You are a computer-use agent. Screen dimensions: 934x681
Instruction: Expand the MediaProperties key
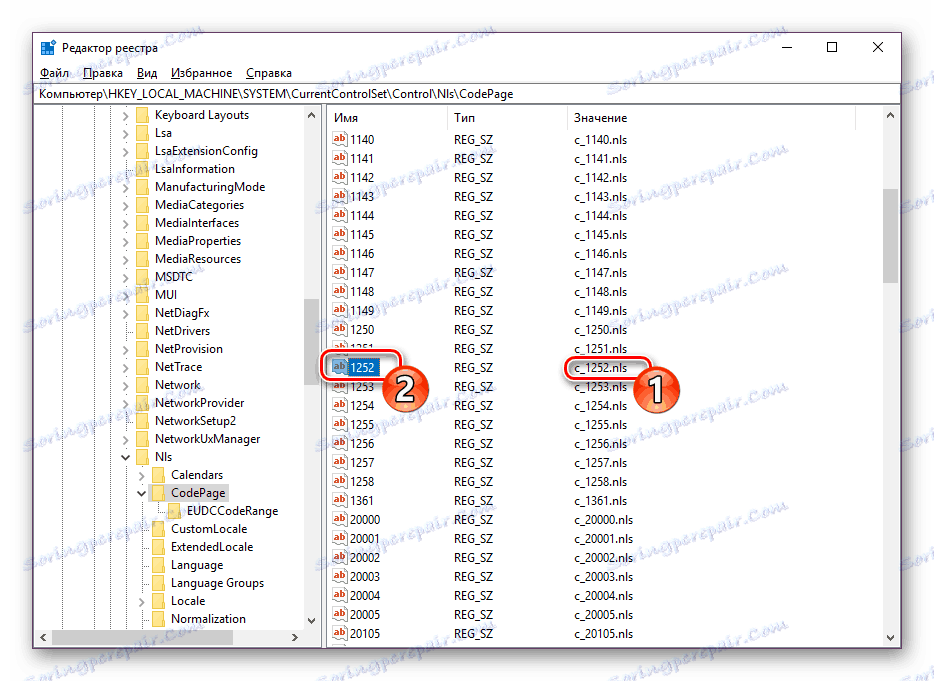[126, 242]
